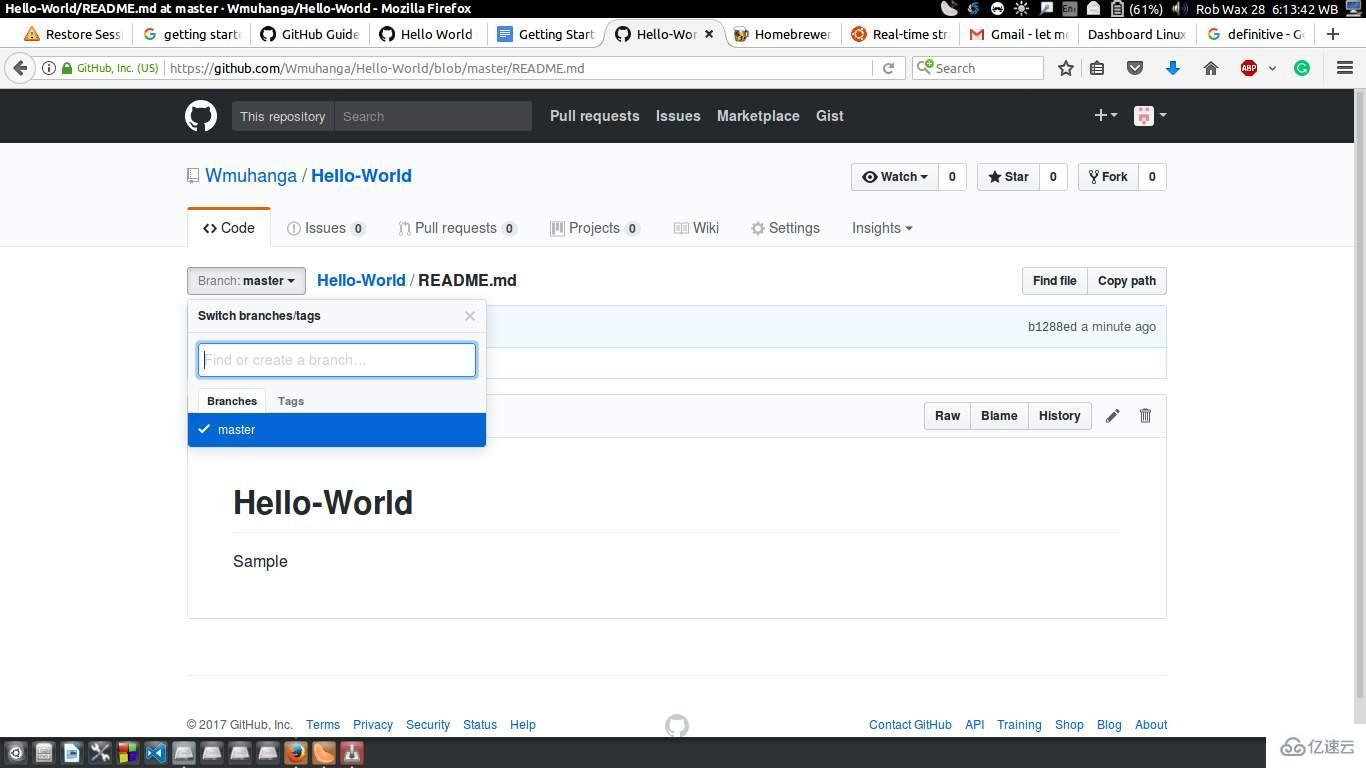Open the Wmuhanga user link
Image resolution: width=1366 pixels, height=768 pixels.
pyautogui.click(x=251, y=176)
